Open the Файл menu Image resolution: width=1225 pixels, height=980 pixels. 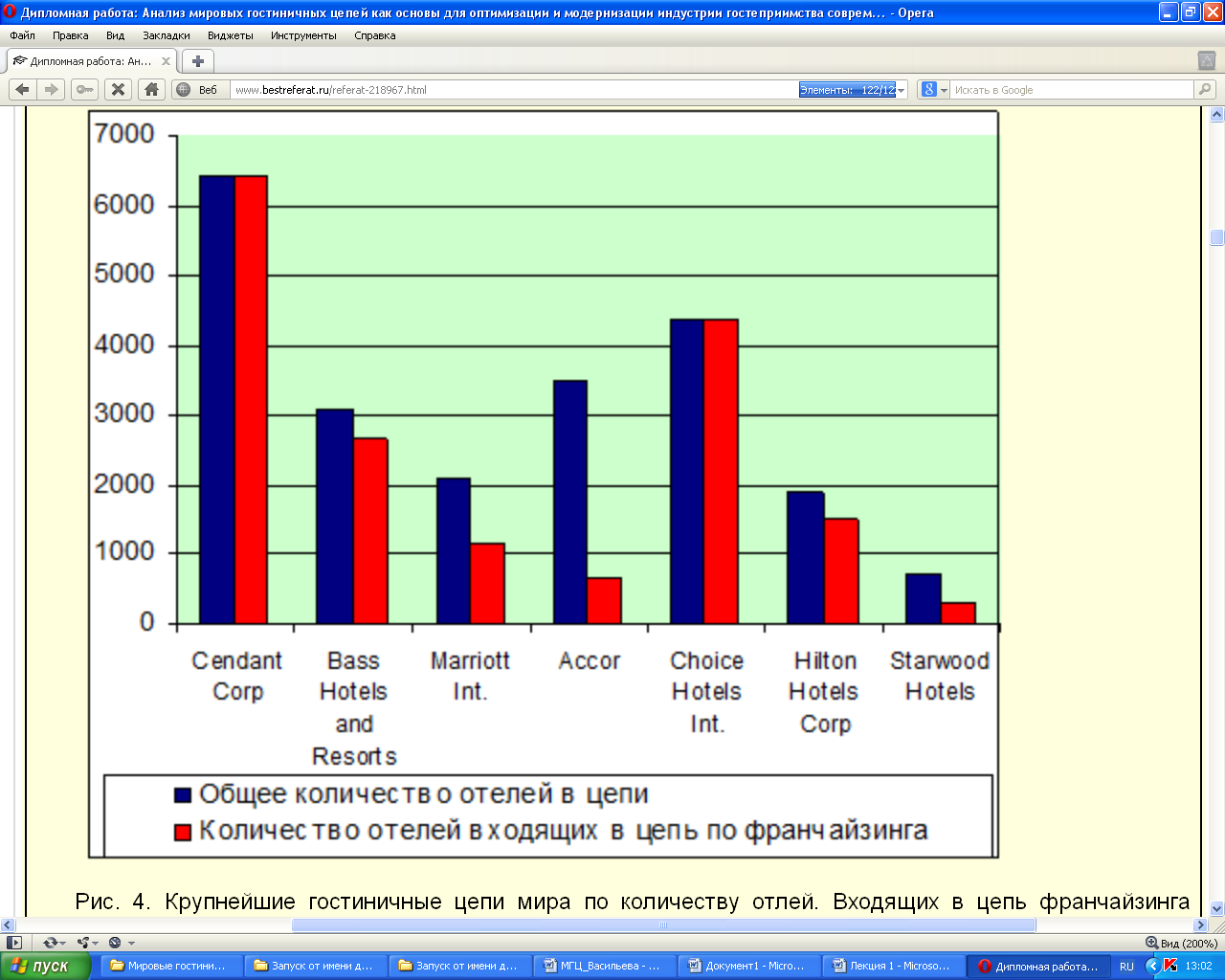click(23, 35)
